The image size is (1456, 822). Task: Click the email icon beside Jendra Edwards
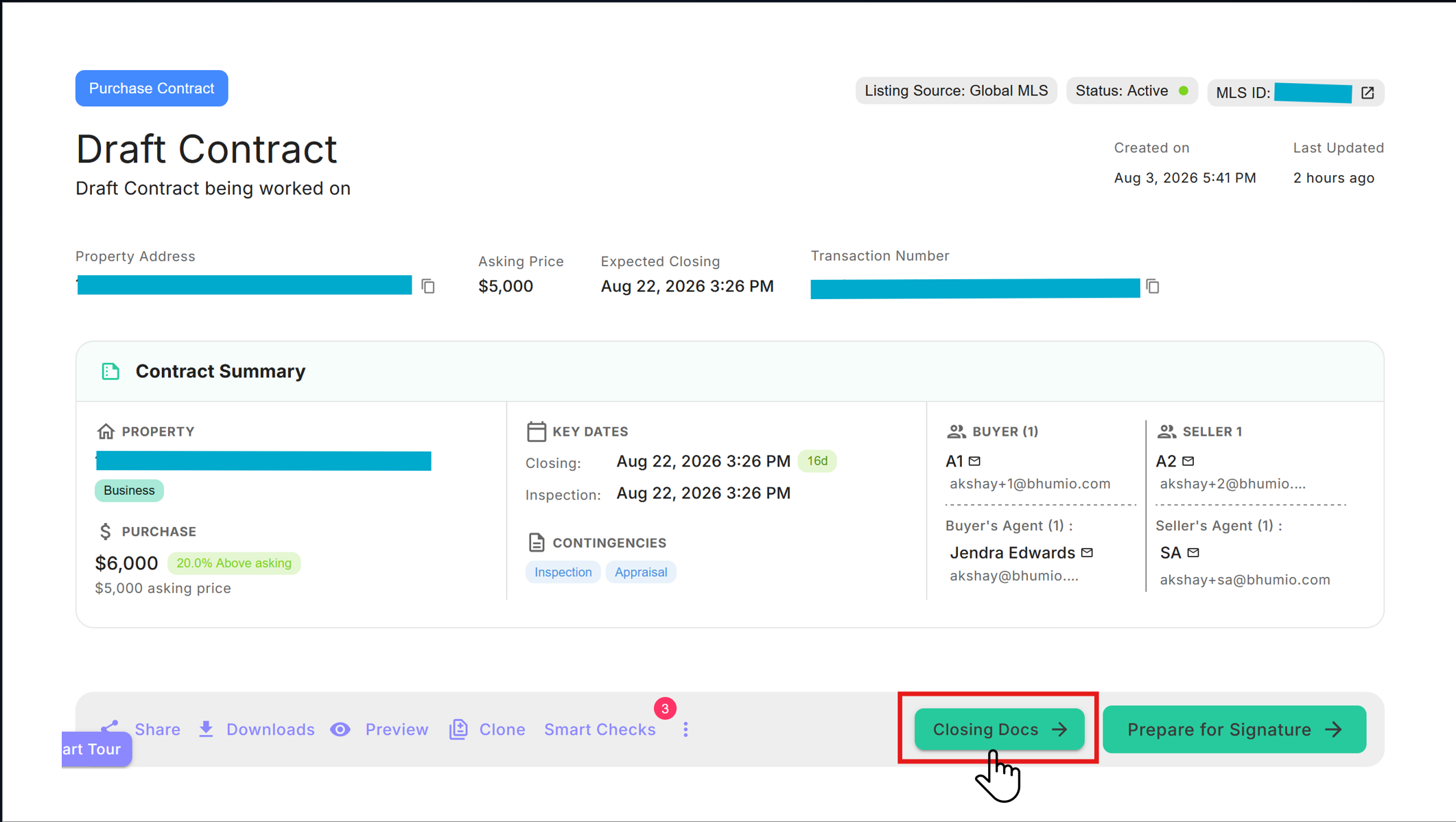coord(1087,552)
